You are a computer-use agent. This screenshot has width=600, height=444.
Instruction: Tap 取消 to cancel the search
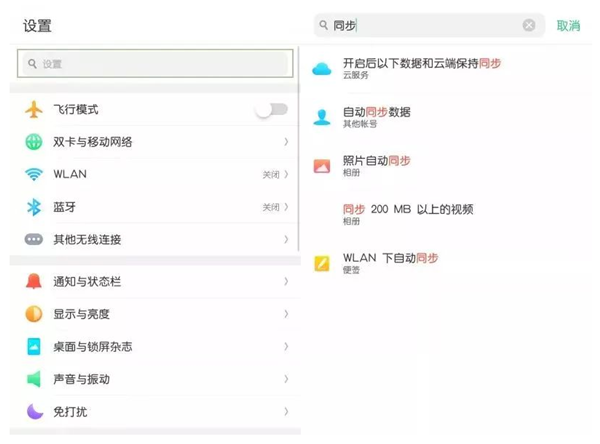(x=568, y=26)
